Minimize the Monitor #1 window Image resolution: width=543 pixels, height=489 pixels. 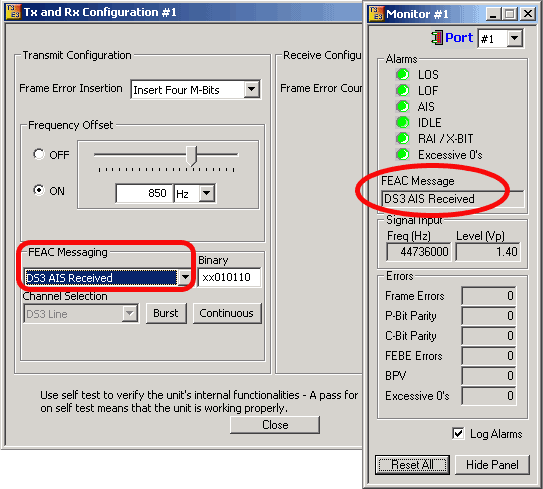tap(493, 14)
